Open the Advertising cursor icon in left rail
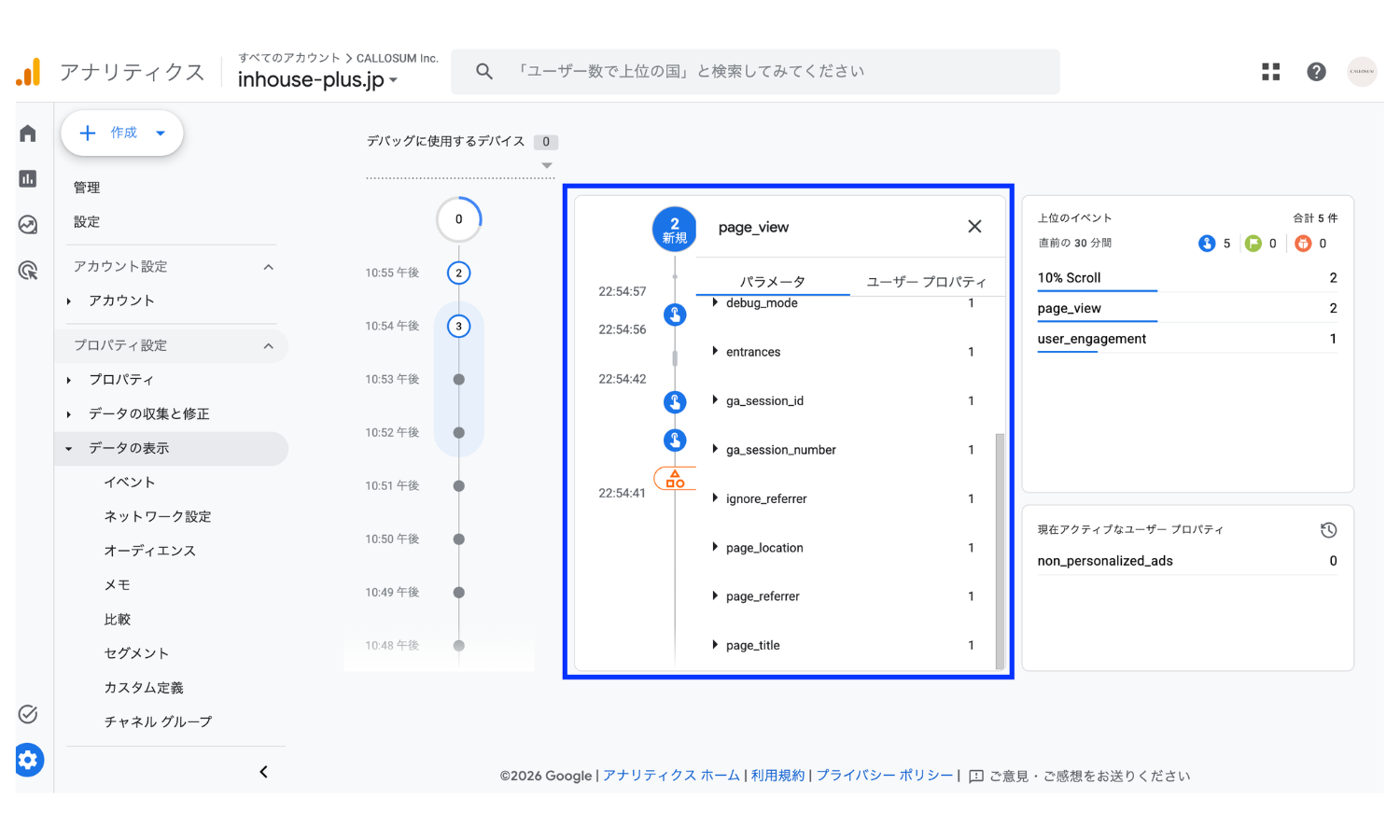 click(28, 271)
